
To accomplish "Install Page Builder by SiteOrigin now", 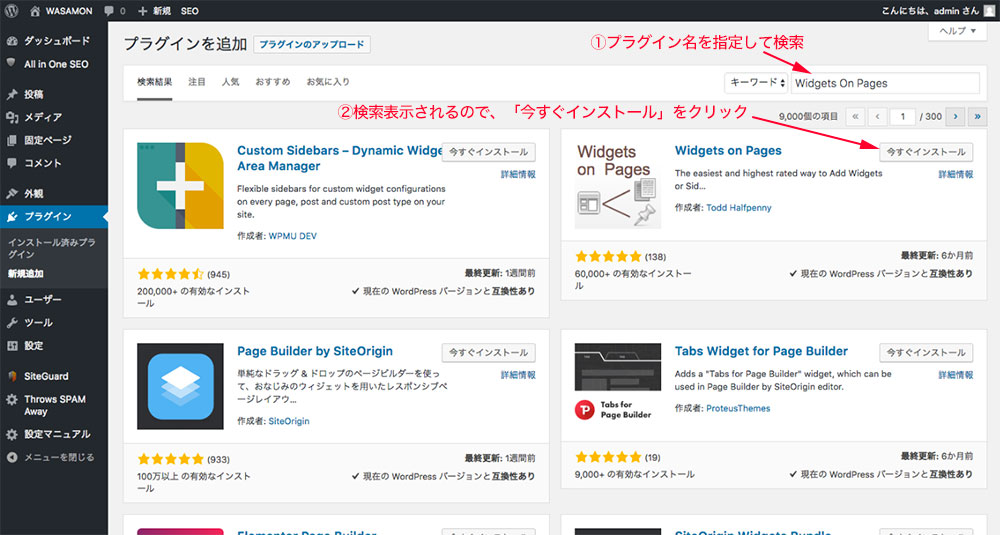I will point(489,353).
